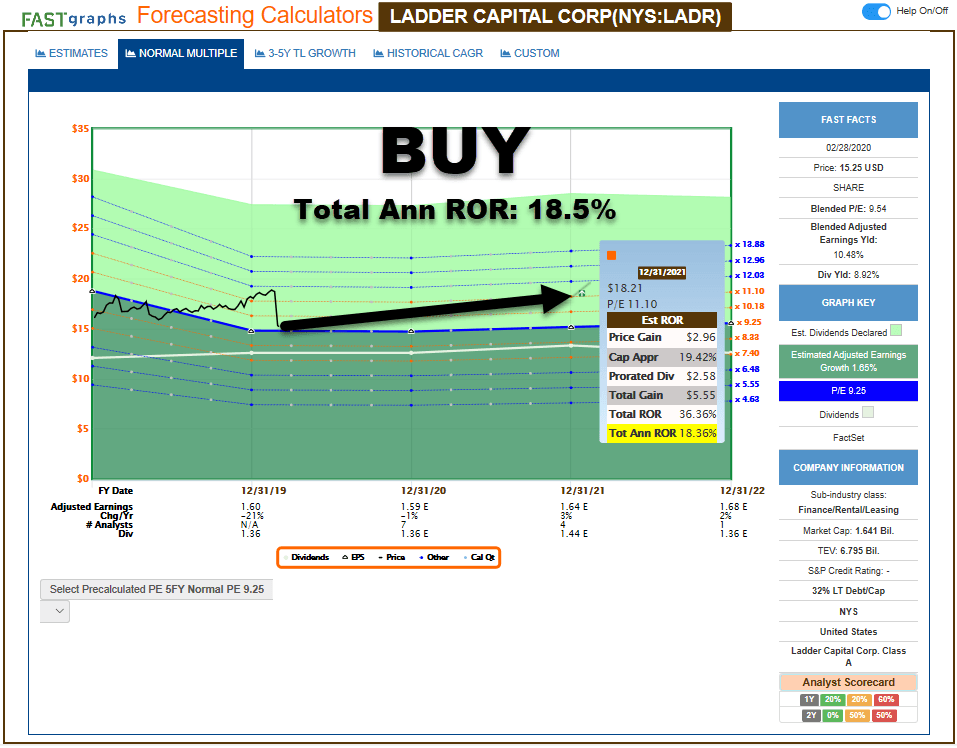Click the Div Yld 8.92% fact
957x748 pixels.
[848, 275]
